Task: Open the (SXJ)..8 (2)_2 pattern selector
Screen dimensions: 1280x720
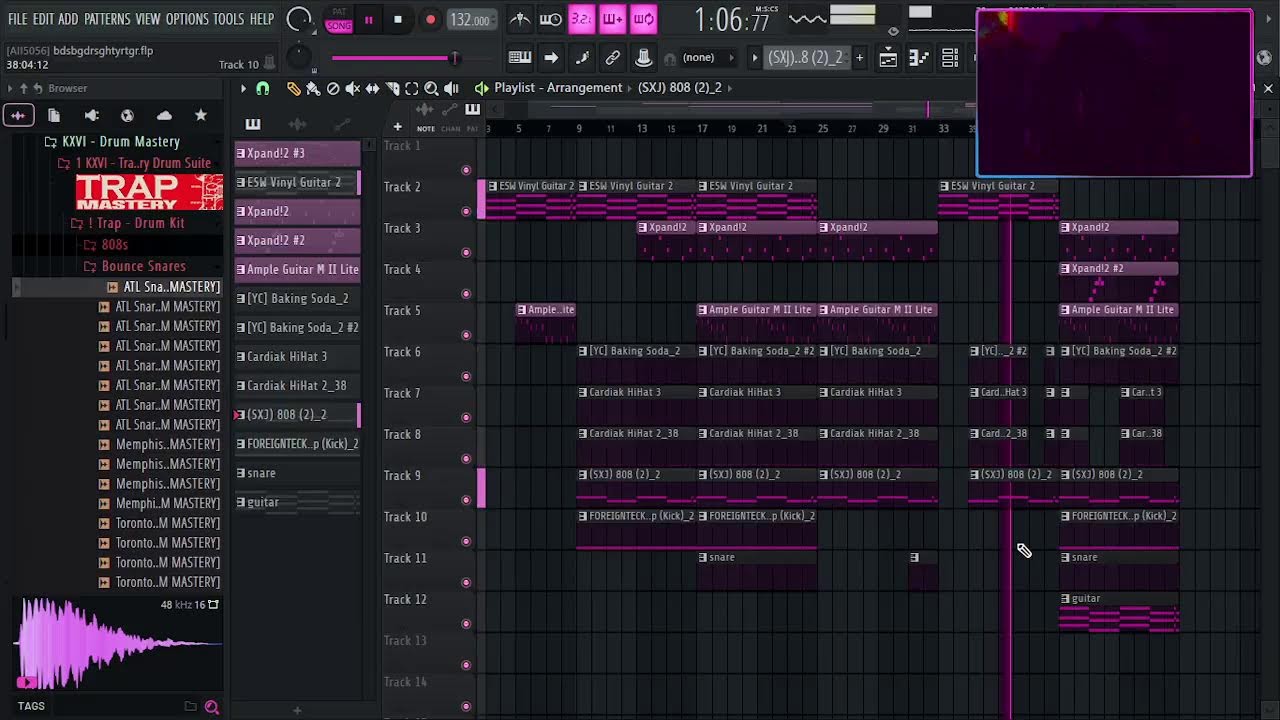Action: [x=806, y=58]
